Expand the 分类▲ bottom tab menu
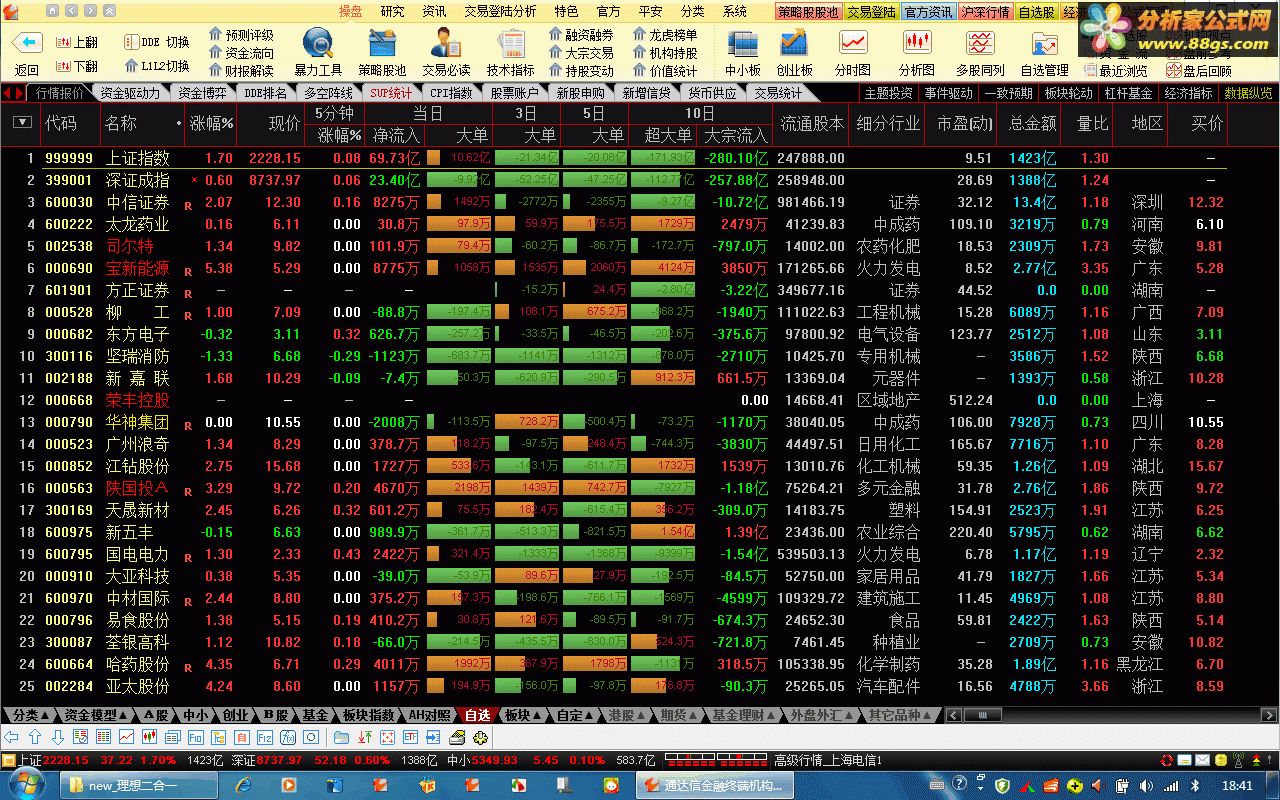The height and width of the screenshot is (800, 1280). [x=30, y=715]
